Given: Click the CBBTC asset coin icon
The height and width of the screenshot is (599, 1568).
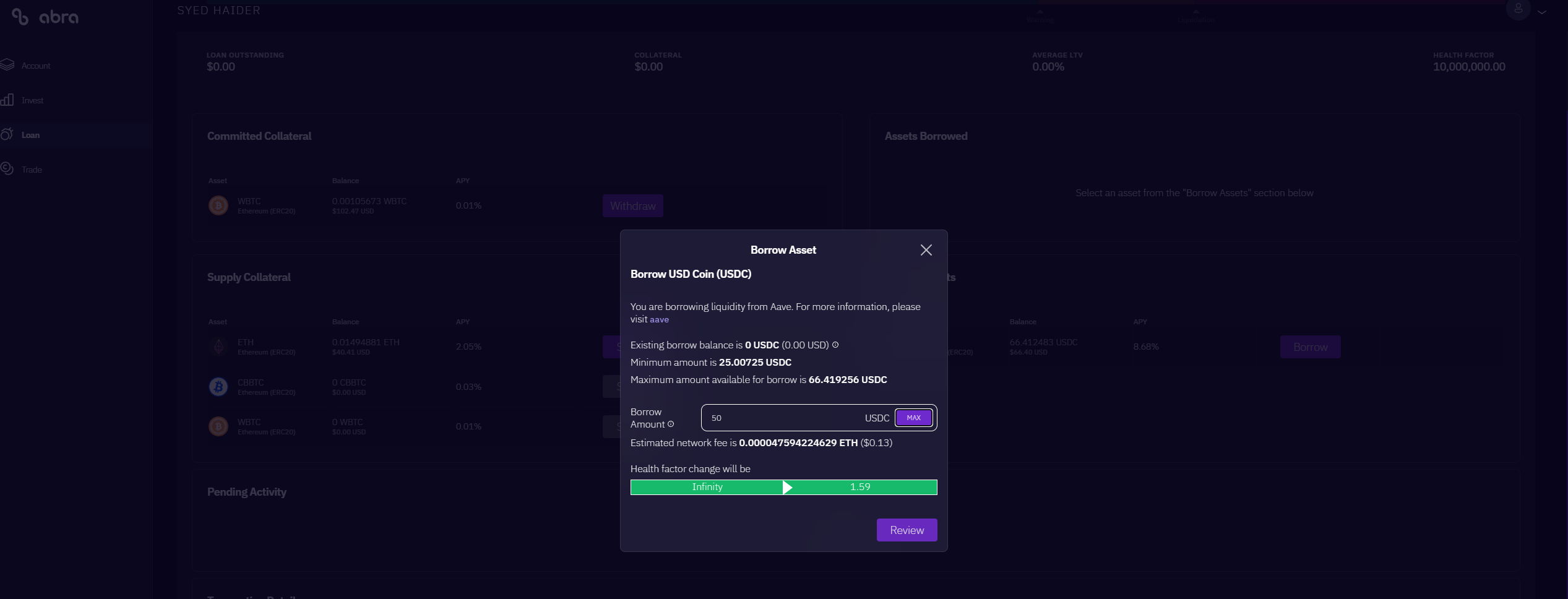Looking at the screenshot, I should tap(218, 387).
